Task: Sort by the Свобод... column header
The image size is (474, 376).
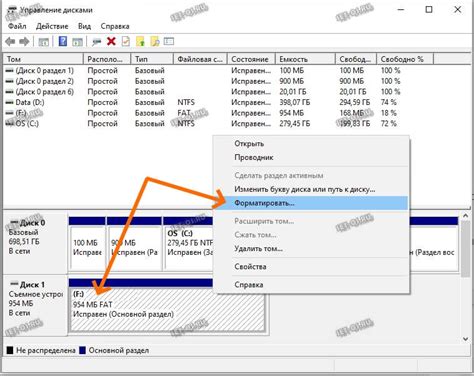Action: tap(356, 59)
